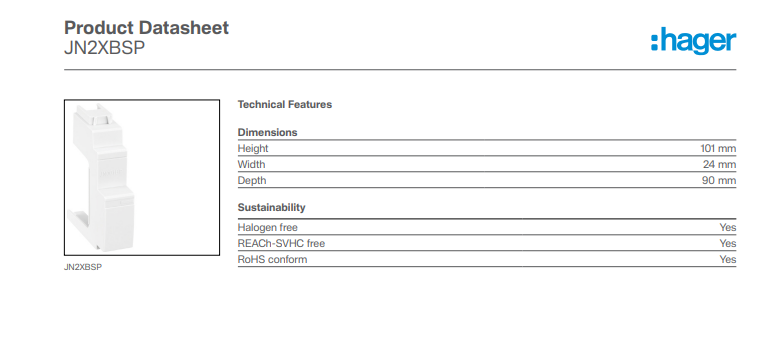
Task: Click the Product Datasheet title
Action: (147, 28)
